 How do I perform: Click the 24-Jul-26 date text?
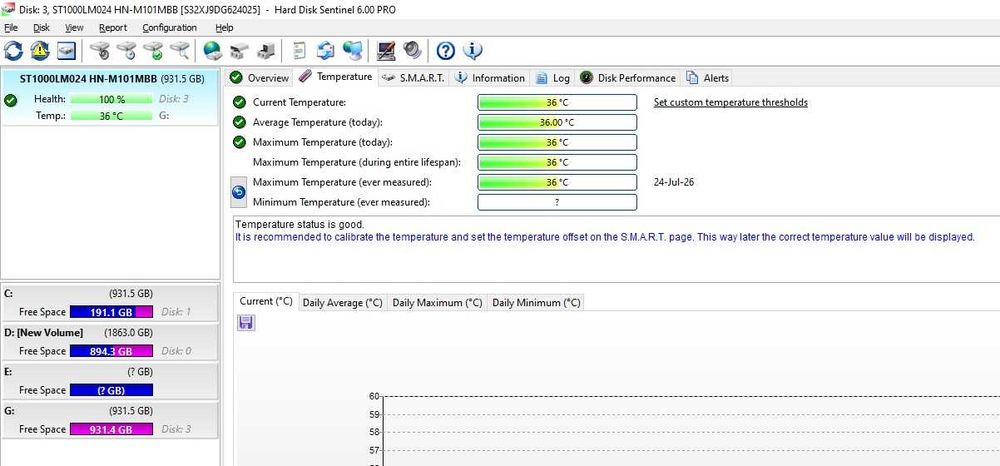point(673,182)
